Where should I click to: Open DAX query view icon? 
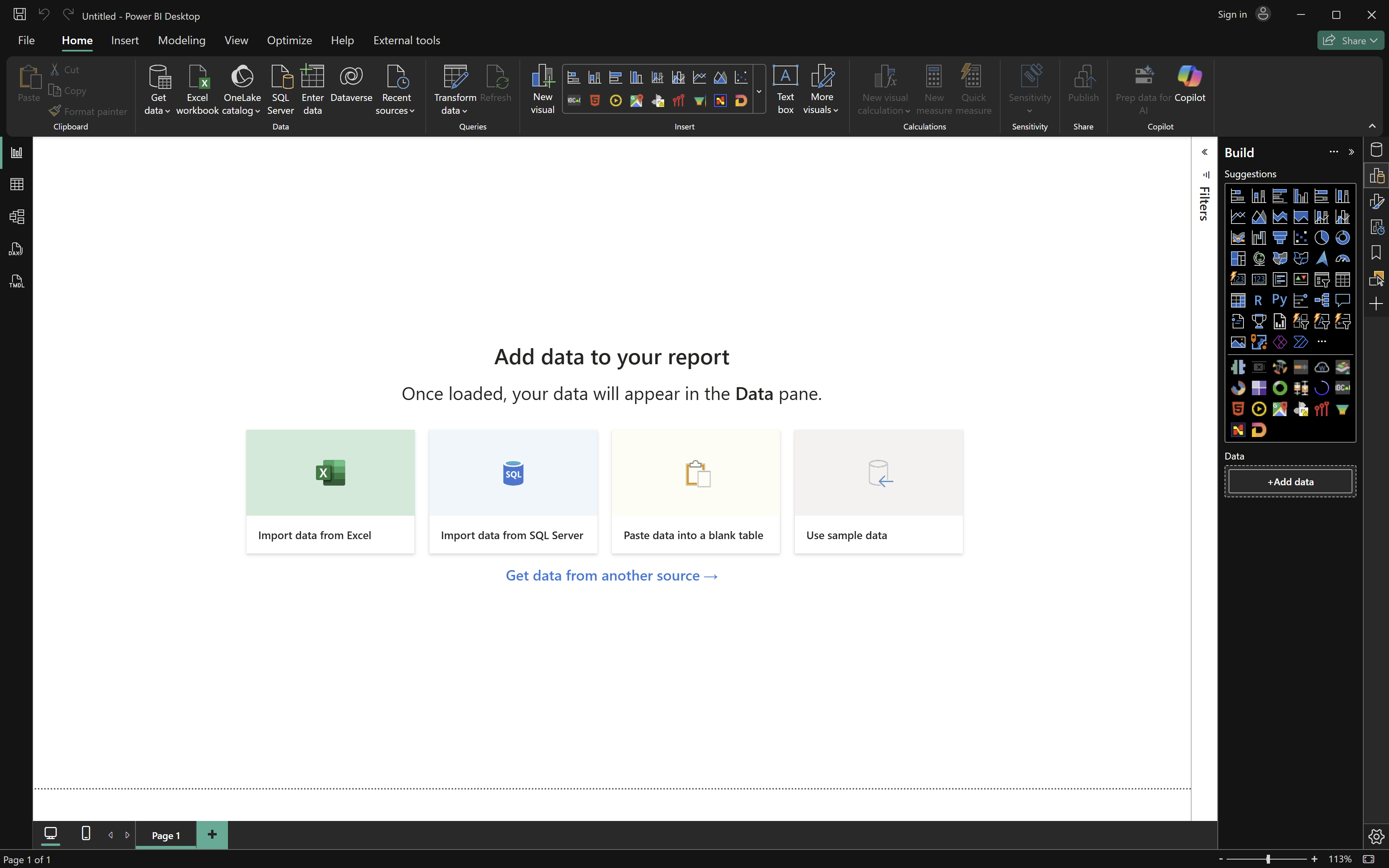[16, 249]
